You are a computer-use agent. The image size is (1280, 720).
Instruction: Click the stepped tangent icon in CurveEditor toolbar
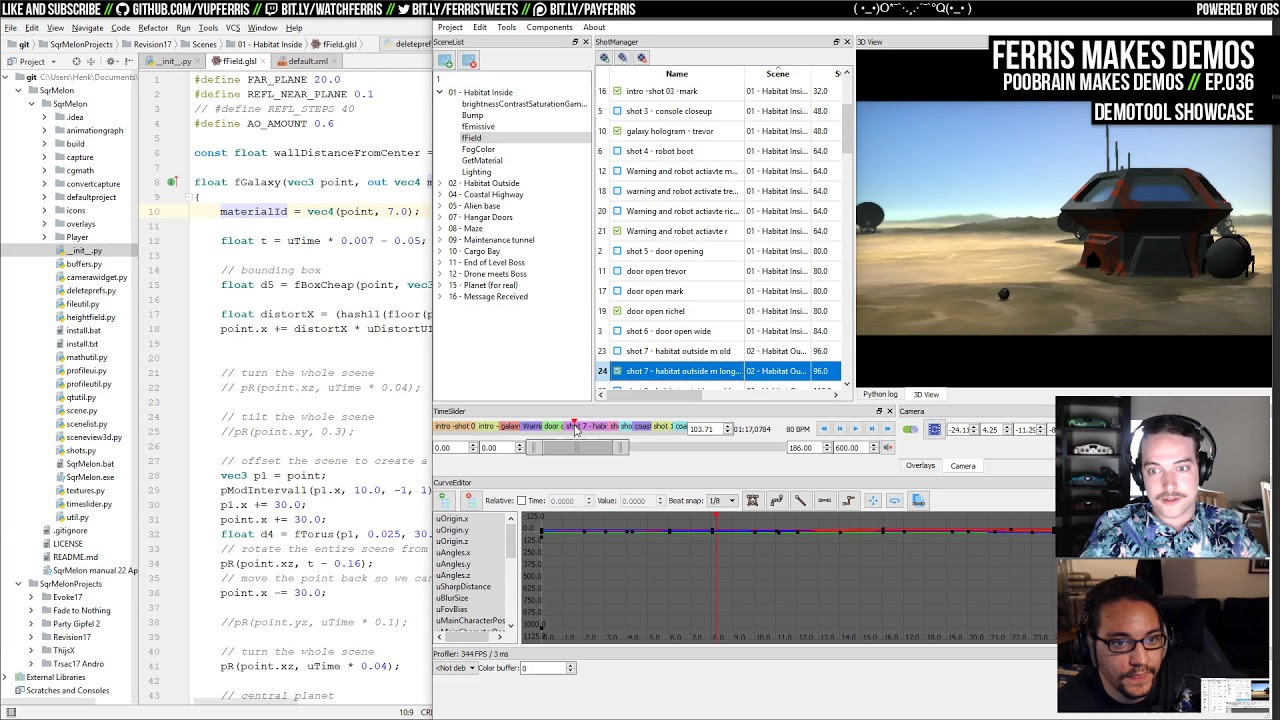[849, 500]
